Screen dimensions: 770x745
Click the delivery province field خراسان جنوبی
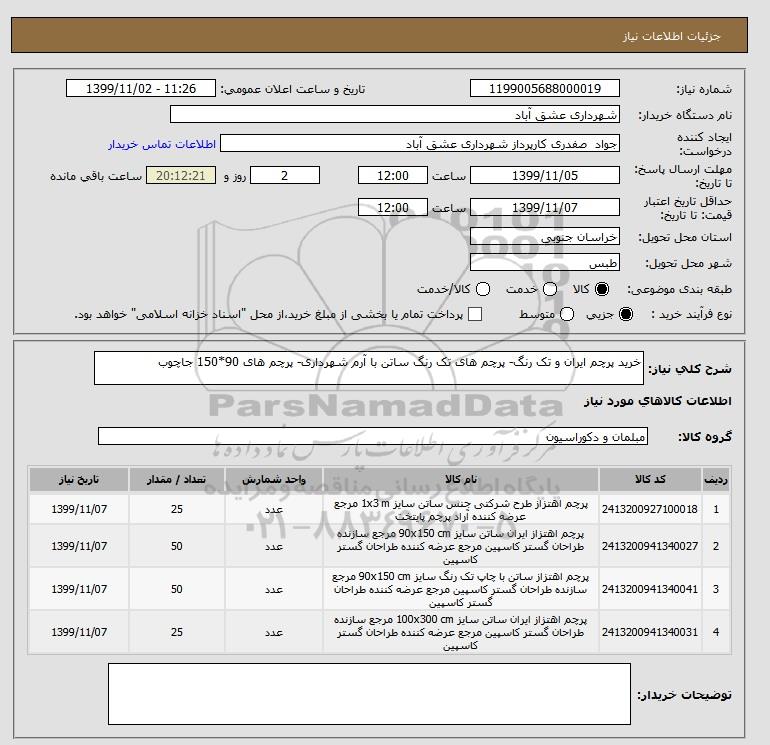coord(545,237)
